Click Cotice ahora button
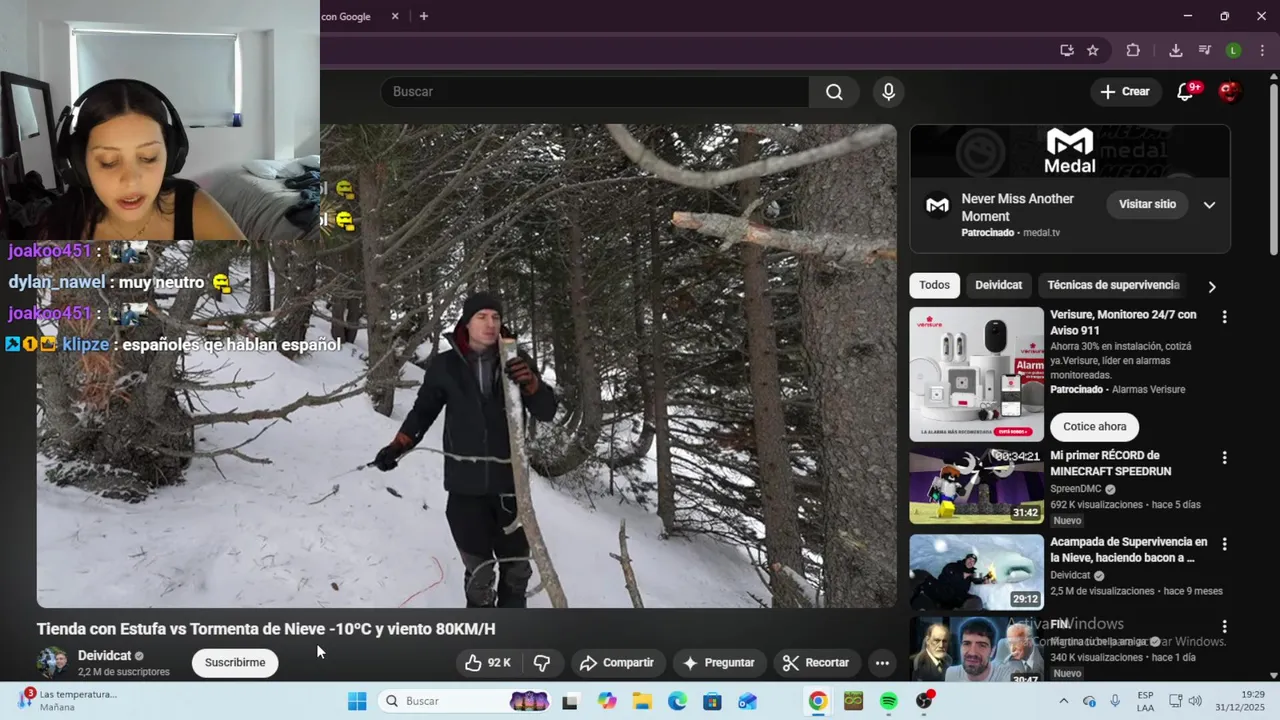1280x720 pixels. [x=1094, y=427]
